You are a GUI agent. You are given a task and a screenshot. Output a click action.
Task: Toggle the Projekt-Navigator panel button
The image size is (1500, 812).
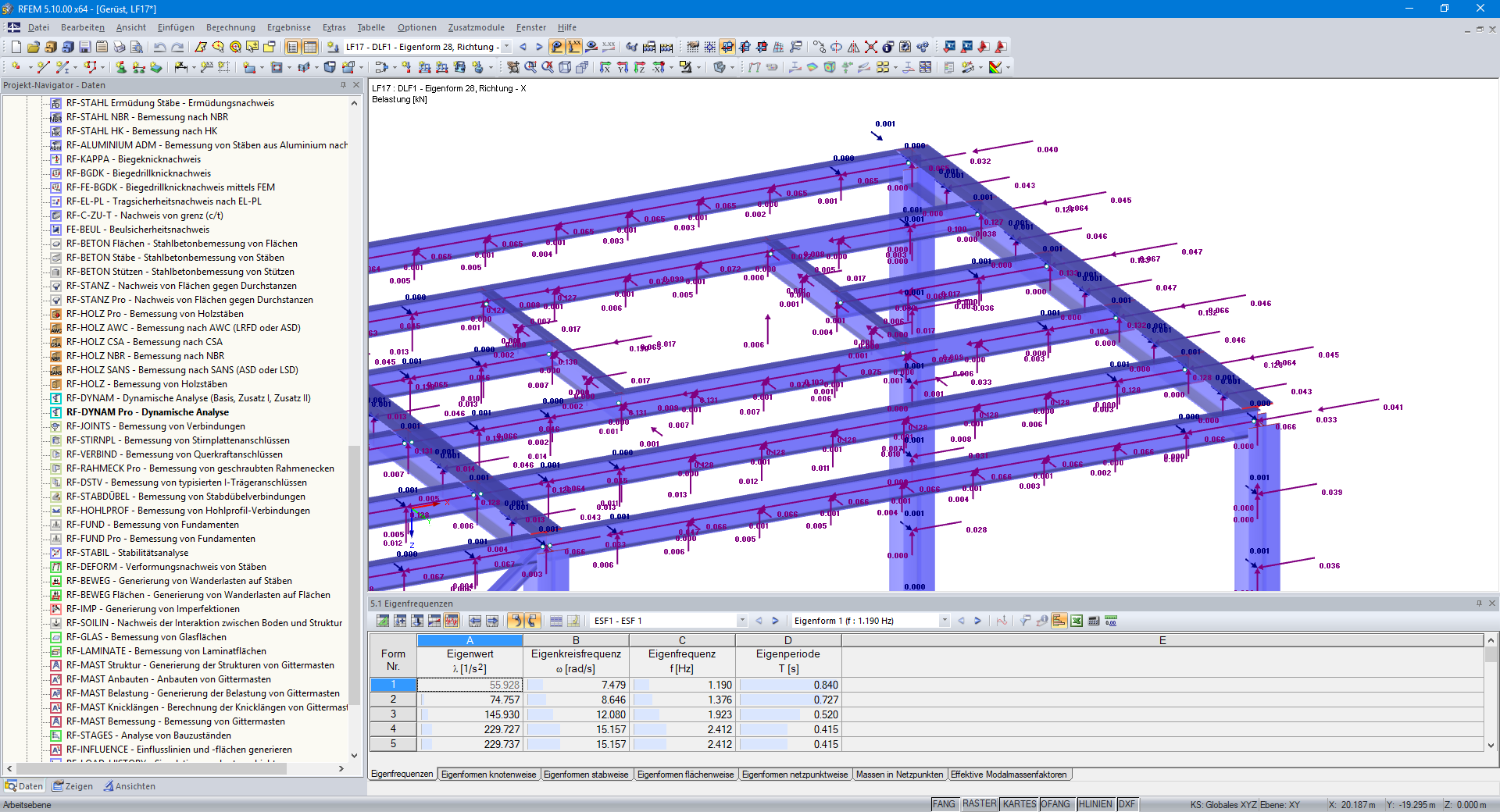pyautogui.click(x=292, y=47)
